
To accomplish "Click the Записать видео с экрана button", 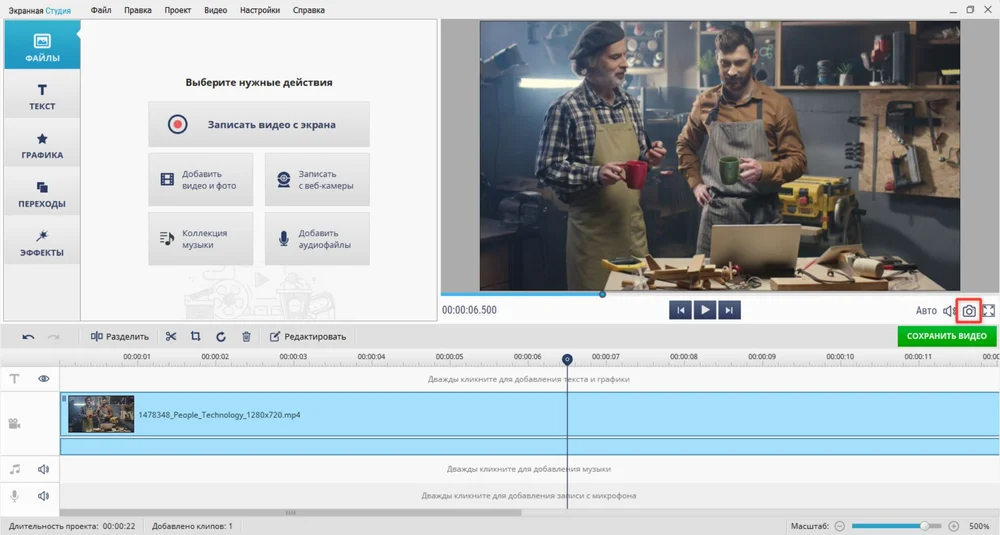I will pos(259,125).
